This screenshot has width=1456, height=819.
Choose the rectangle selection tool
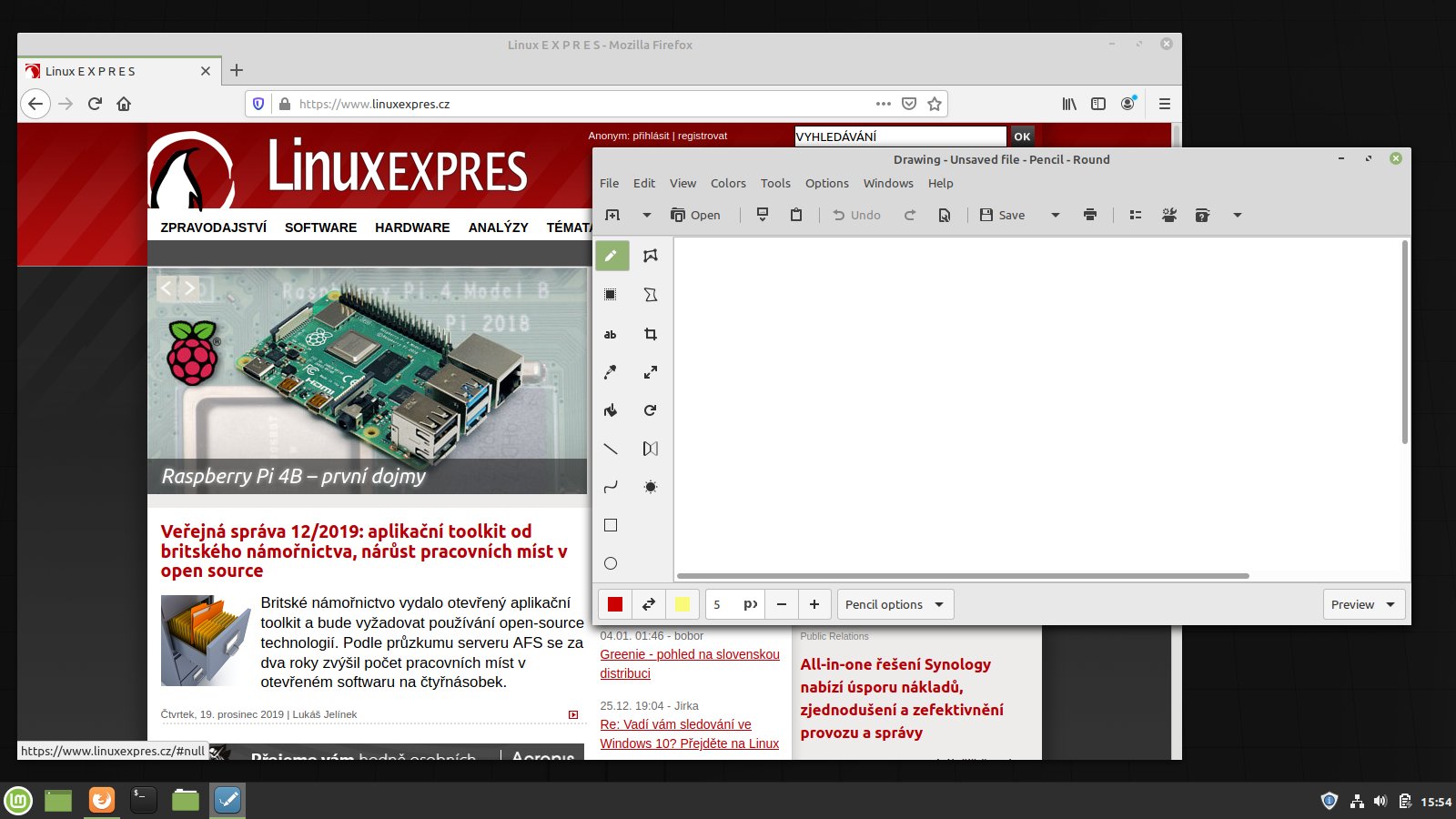pyautogui.click(x=611, y=294)
